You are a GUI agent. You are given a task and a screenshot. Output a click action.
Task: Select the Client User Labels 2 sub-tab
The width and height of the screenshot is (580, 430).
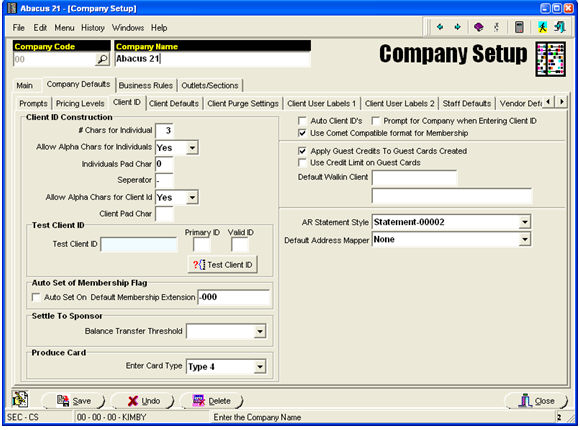399,104
